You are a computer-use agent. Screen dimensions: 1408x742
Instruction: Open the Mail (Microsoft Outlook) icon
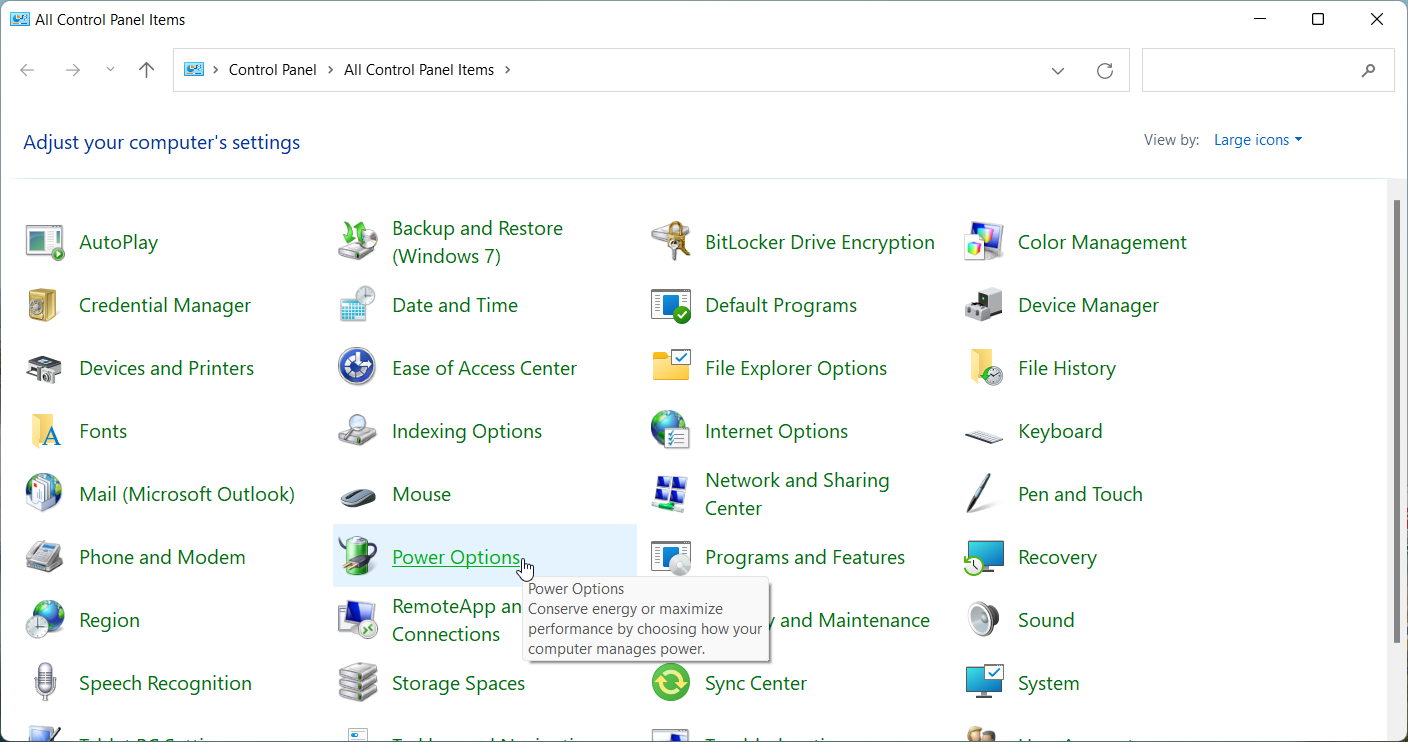[x=45, y=494]
